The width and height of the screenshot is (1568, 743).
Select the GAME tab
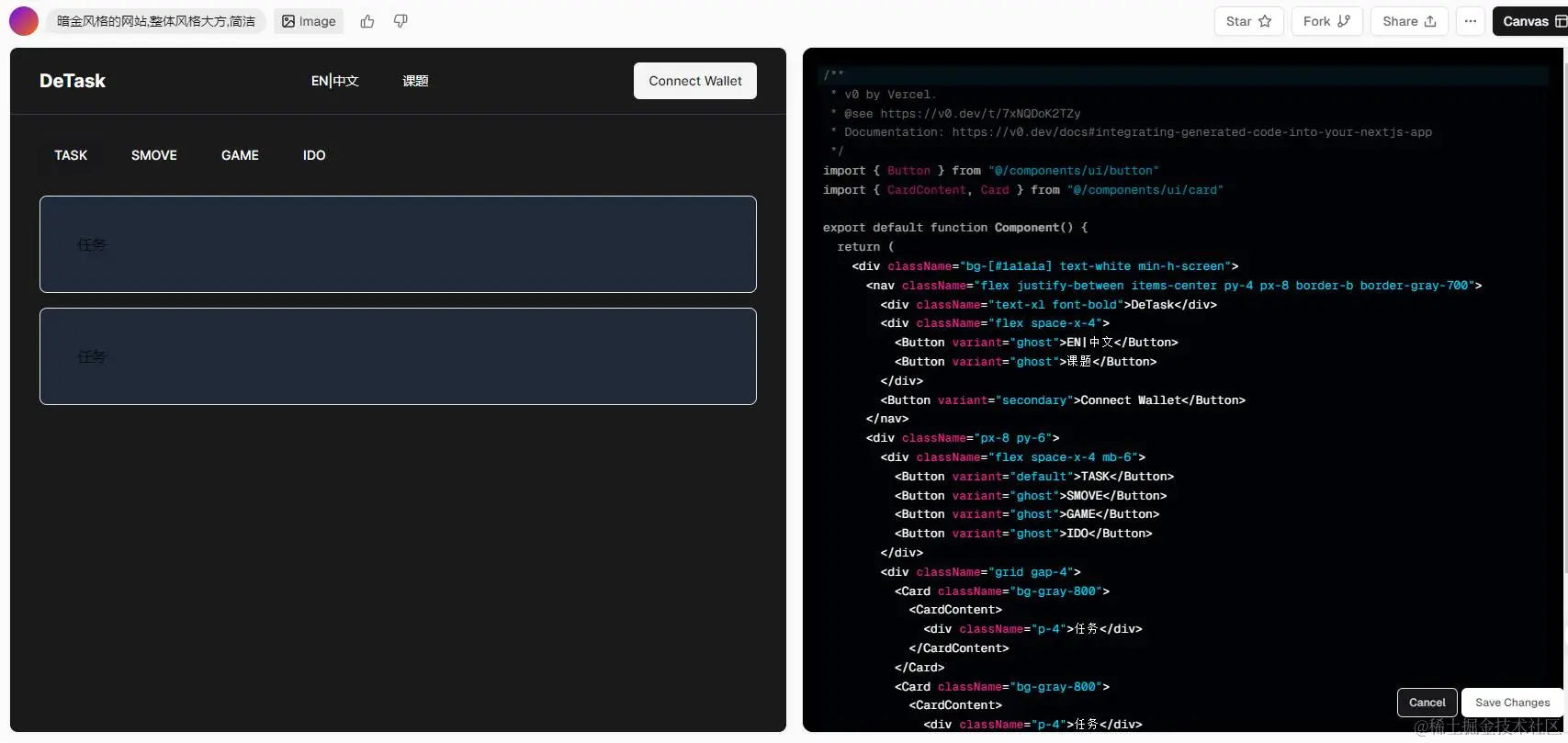[240, 155]
